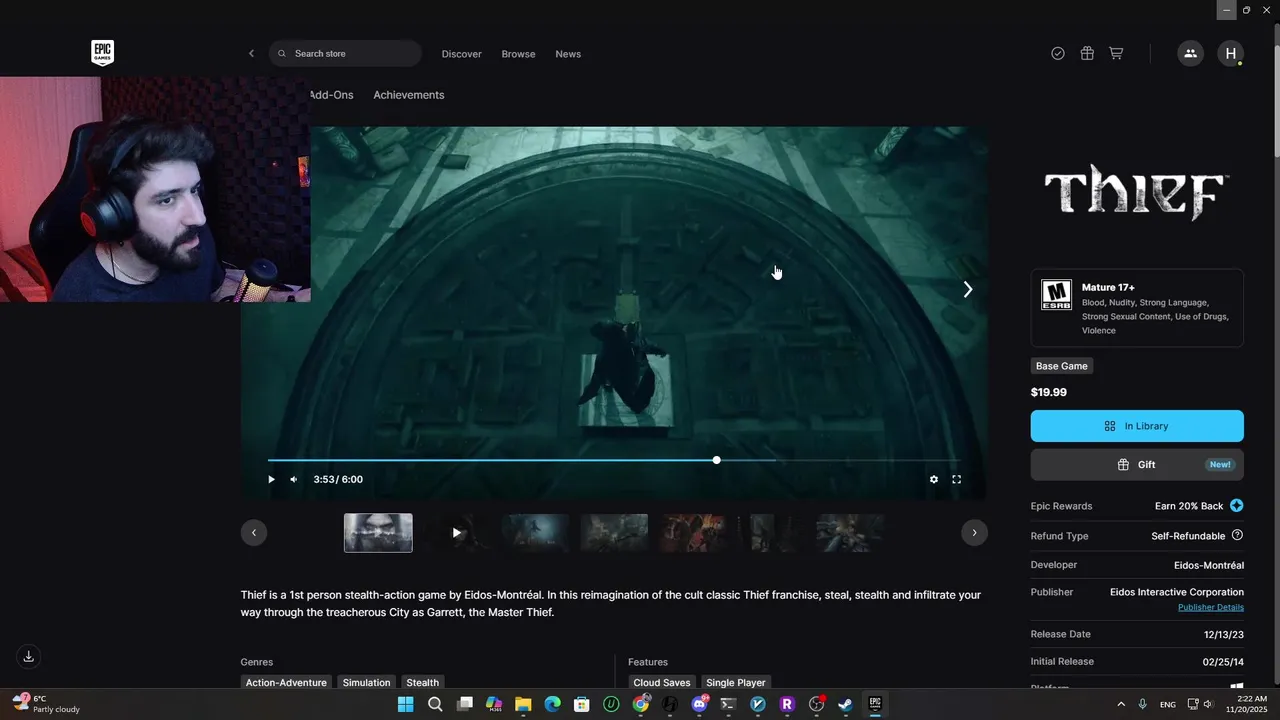
Task: Open the gift box icon in header
Action: pyautogui.click(x=1087, y=53)
